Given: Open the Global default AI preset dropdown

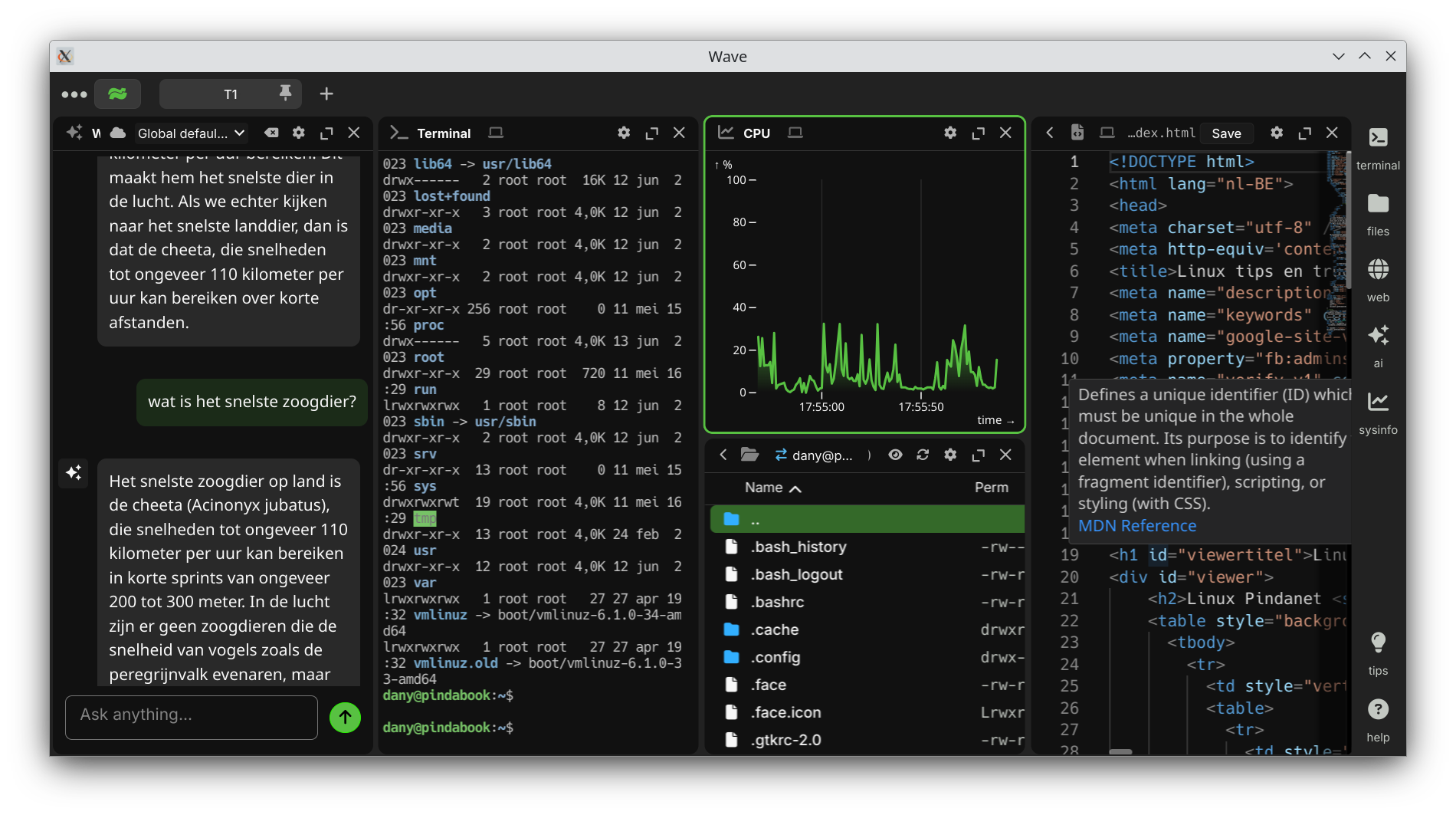Looking at the screenshot, I should pyautogui.click(x=191, y=133).
